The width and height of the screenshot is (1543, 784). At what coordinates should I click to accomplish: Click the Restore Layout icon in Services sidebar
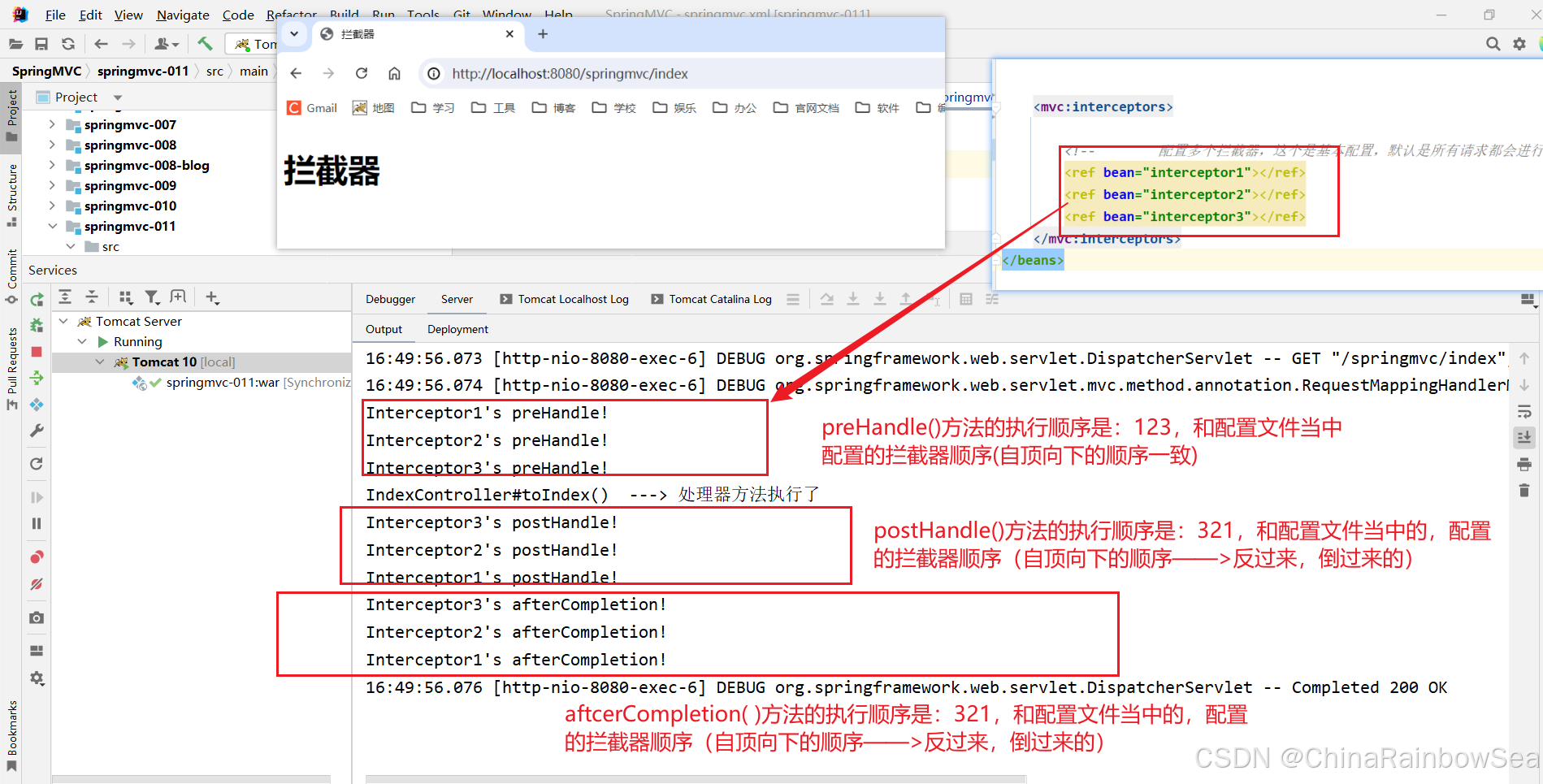click(37, 651)
